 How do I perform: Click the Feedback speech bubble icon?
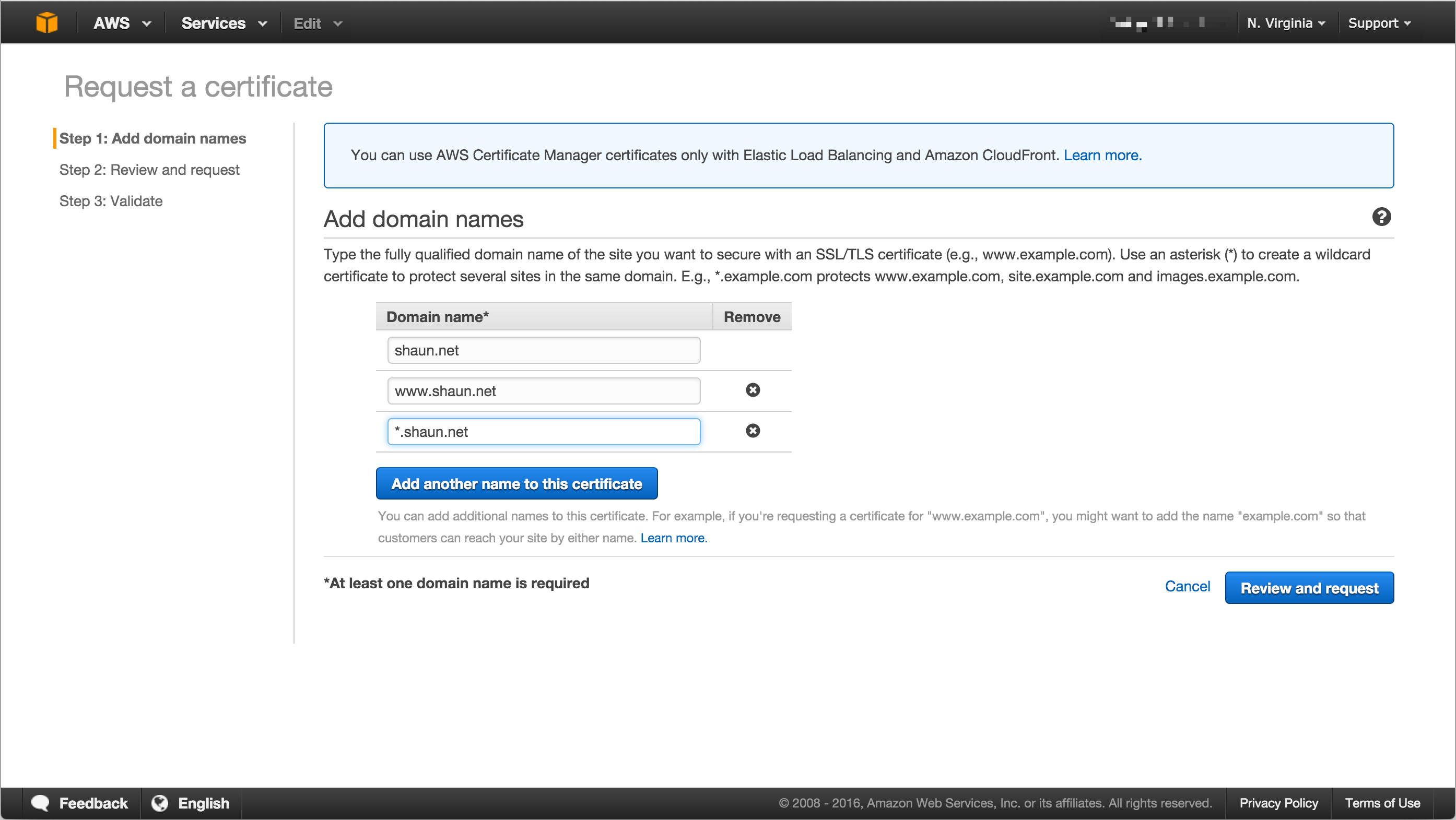(41, 802)
